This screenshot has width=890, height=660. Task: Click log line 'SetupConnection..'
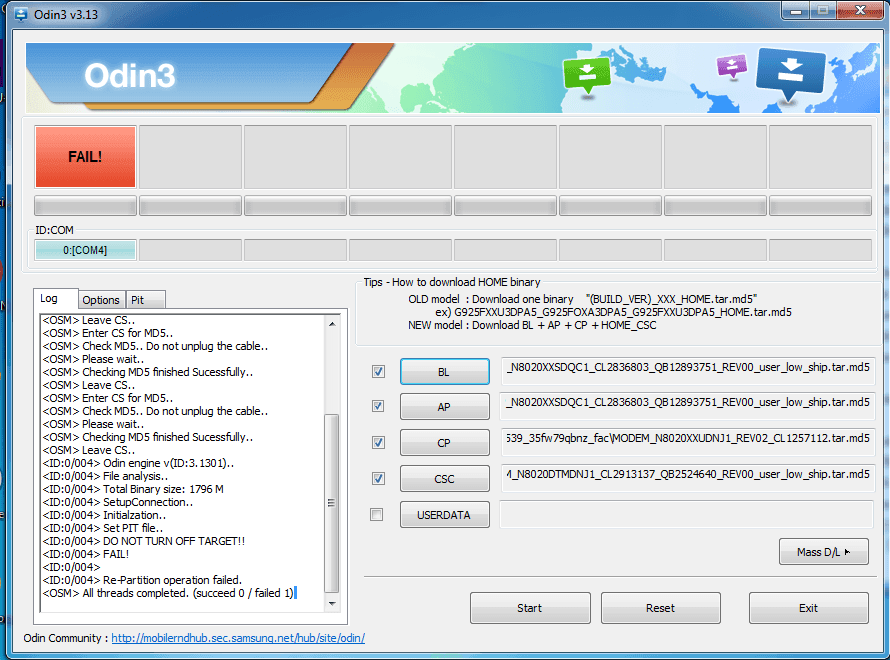117,502
